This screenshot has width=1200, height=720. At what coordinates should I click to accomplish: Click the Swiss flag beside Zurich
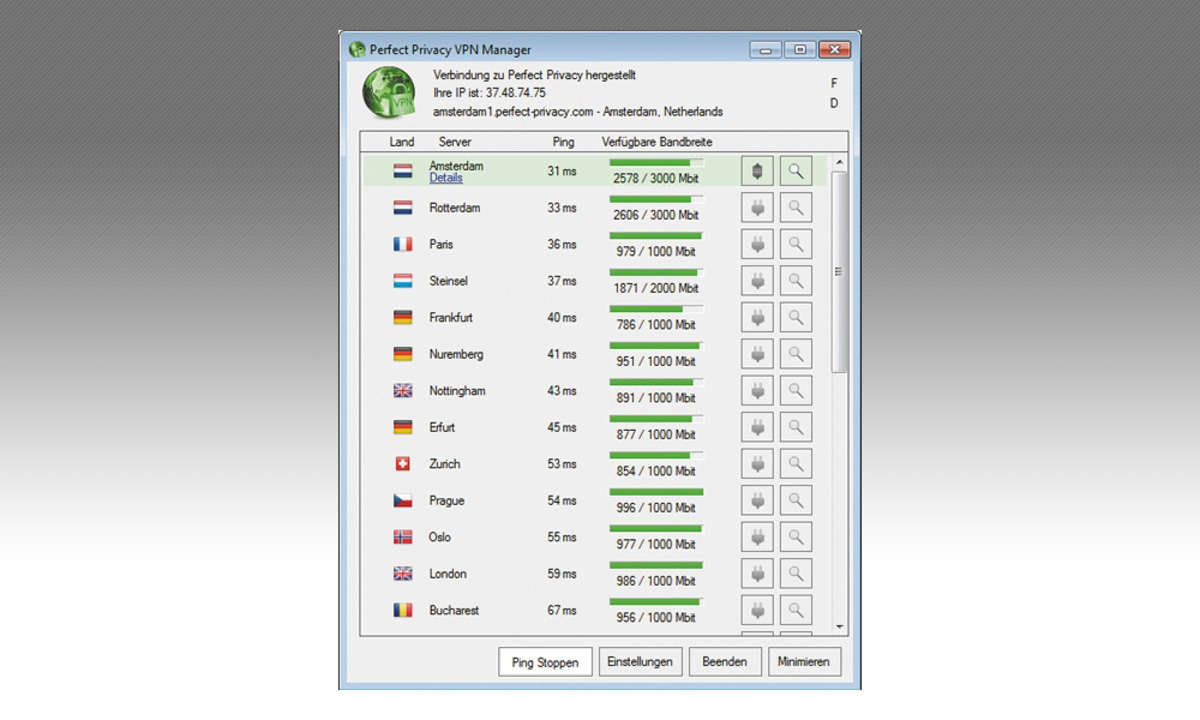coord(403,464)
